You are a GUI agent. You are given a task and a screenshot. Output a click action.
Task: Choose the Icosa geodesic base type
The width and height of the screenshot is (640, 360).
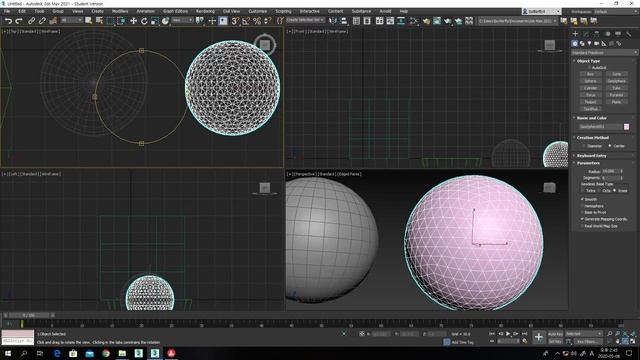620,191
